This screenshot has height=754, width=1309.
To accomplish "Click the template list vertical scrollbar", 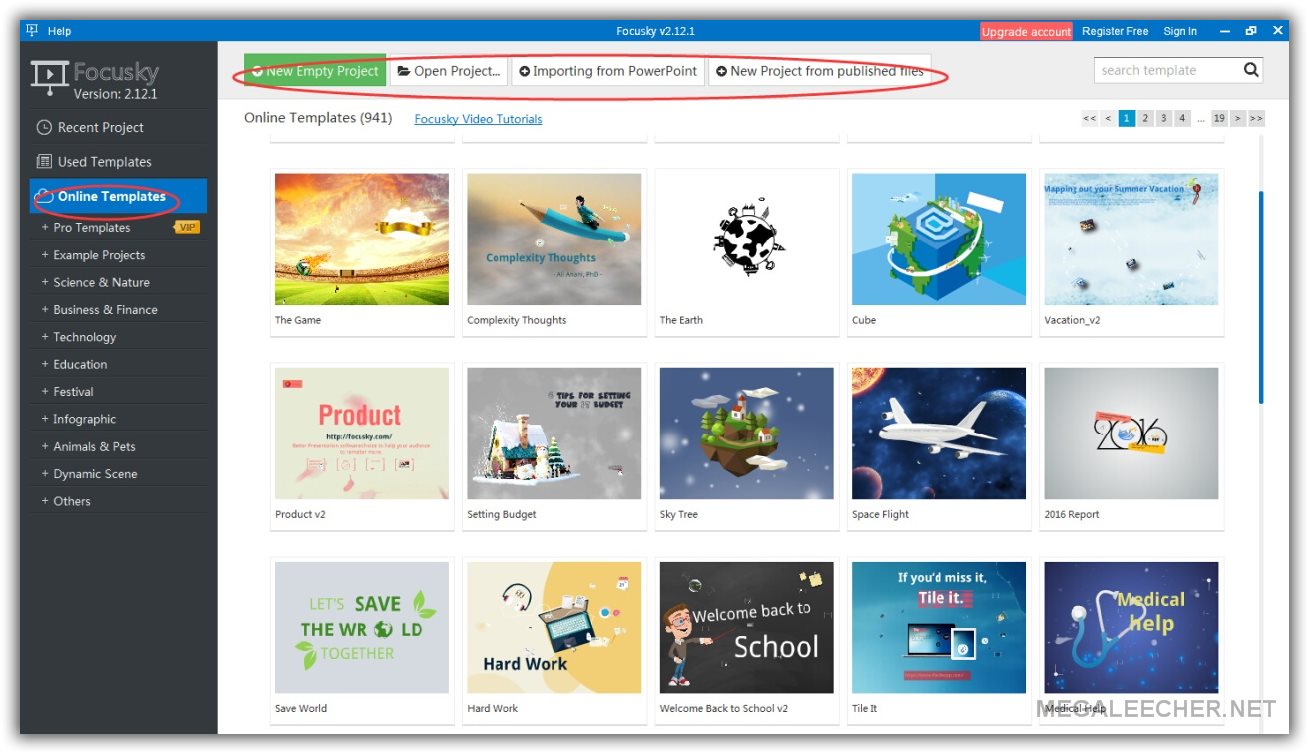I will 1260,297.
